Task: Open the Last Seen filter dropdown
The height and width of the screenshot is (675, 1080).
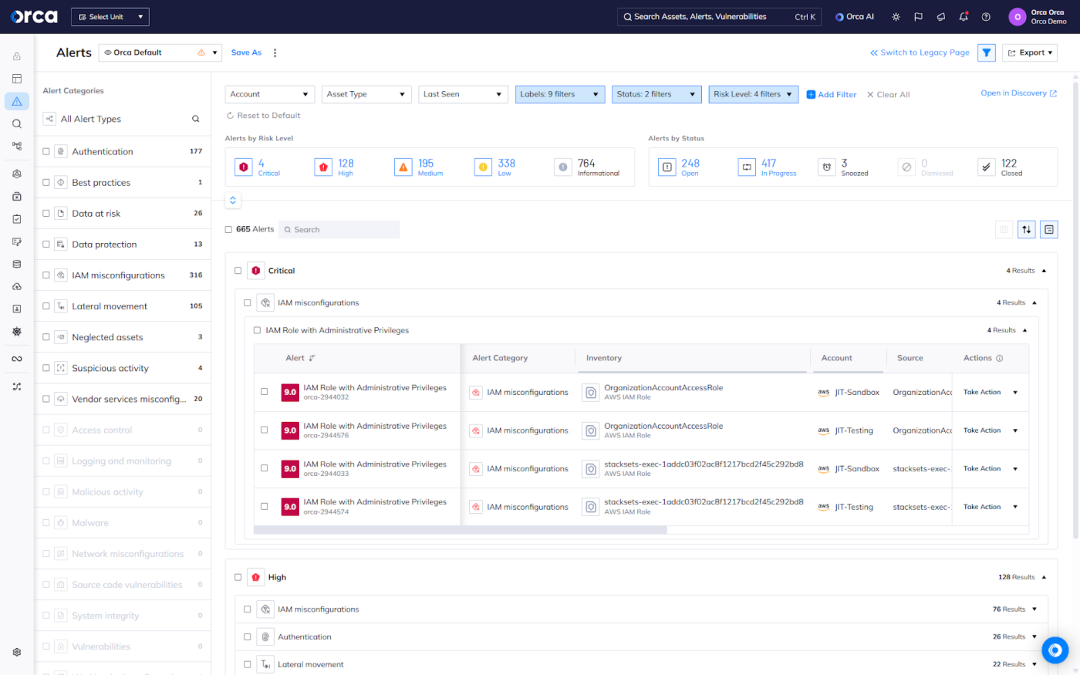Action: click(463, 94)
